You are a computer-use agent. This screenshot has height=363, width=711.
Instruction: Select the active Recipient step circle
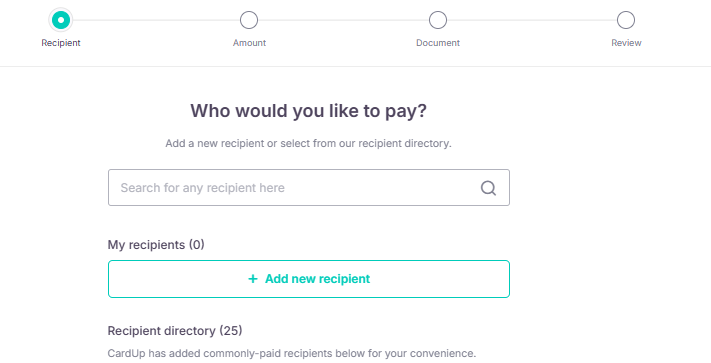pyautogui.click(x=61, y=20)
